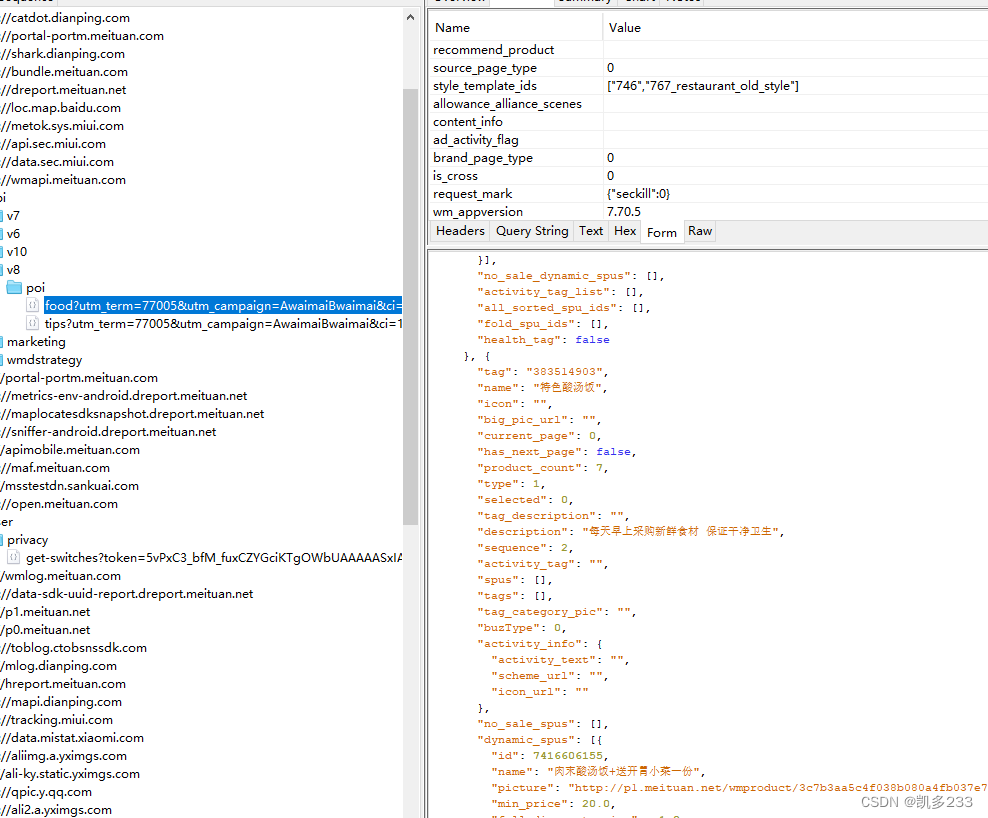Select the tracking.miui.com host
The height and width of the screenshot is (818, 988).
click(x=57, y=720)
